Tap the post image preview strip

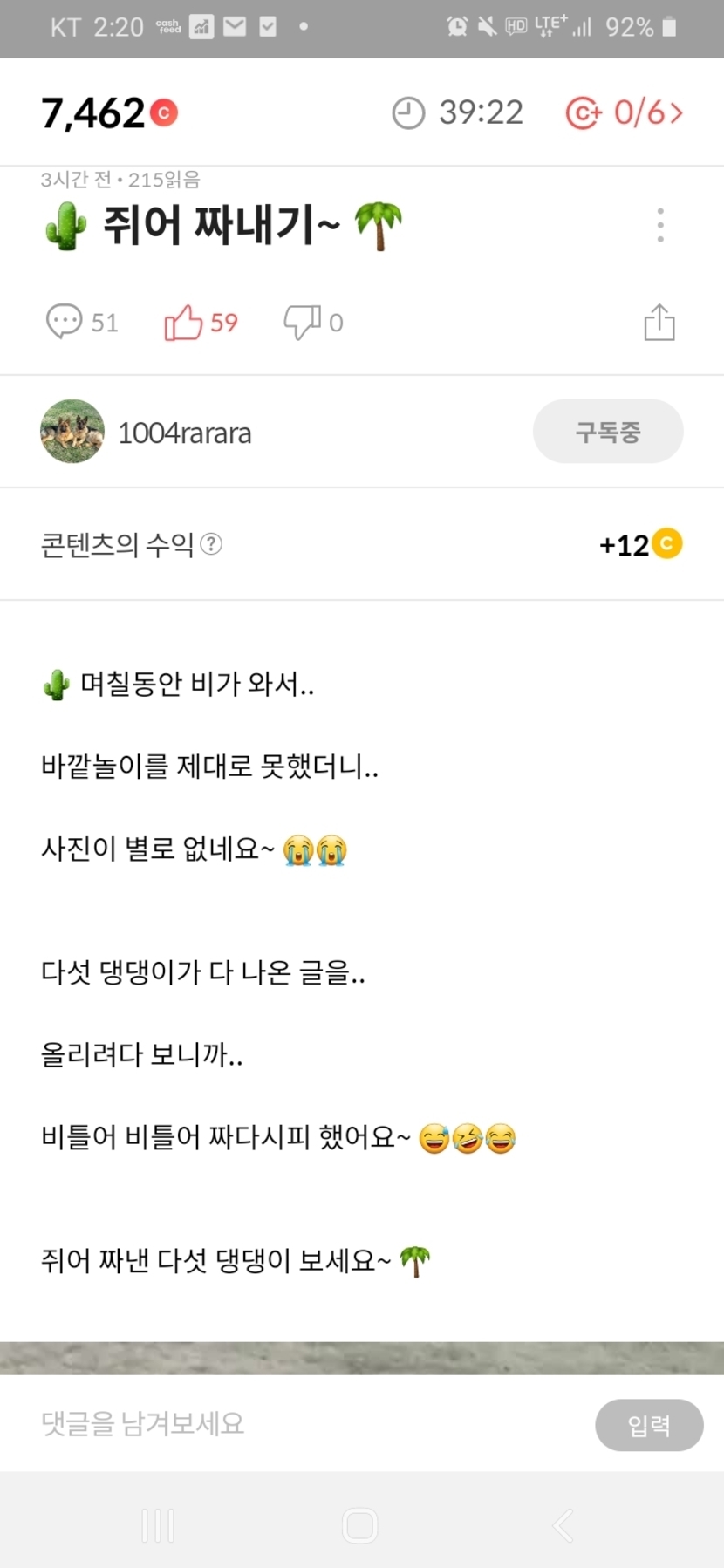(362, 1358)
